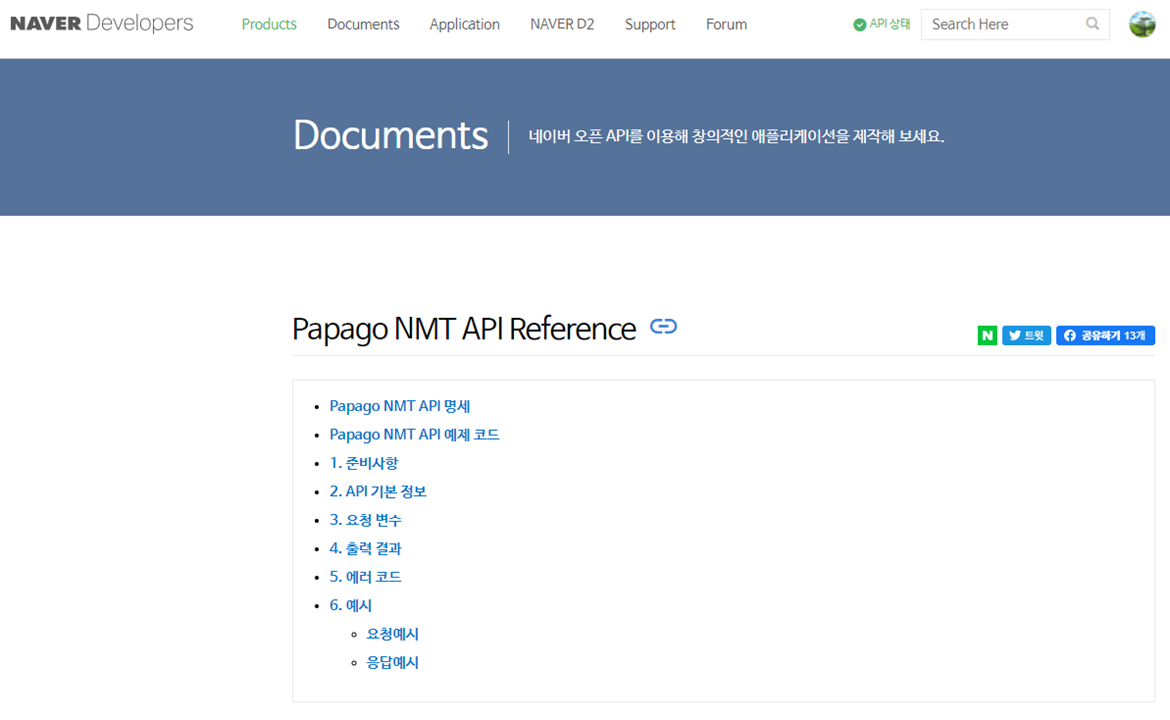Go to section 2. API 기본 정보
1170x720 pixels.
[378, 492]
